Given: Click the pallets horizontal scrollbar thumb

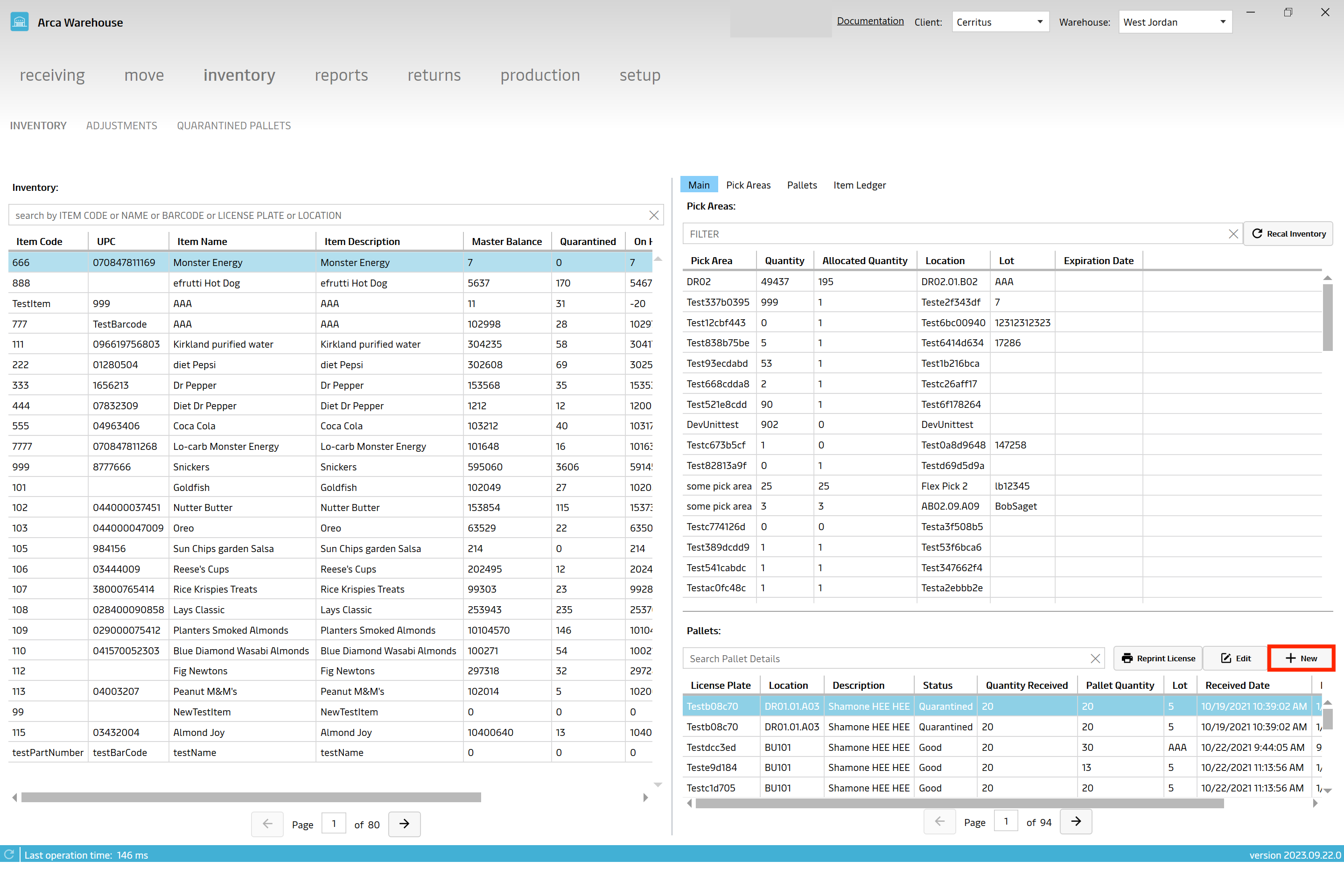Looking at the screenshot, I should pos(959,804).
